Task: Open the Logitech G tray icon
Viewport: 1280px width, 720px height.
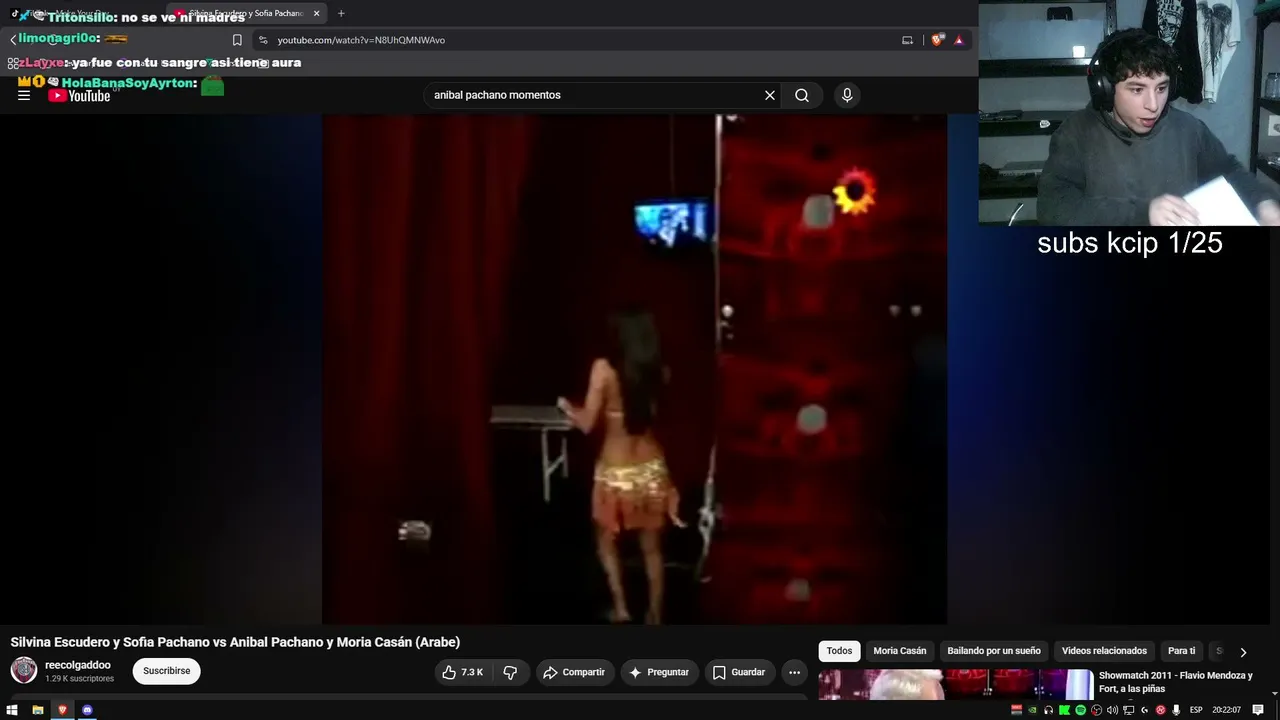Action: pos(1145,710)
